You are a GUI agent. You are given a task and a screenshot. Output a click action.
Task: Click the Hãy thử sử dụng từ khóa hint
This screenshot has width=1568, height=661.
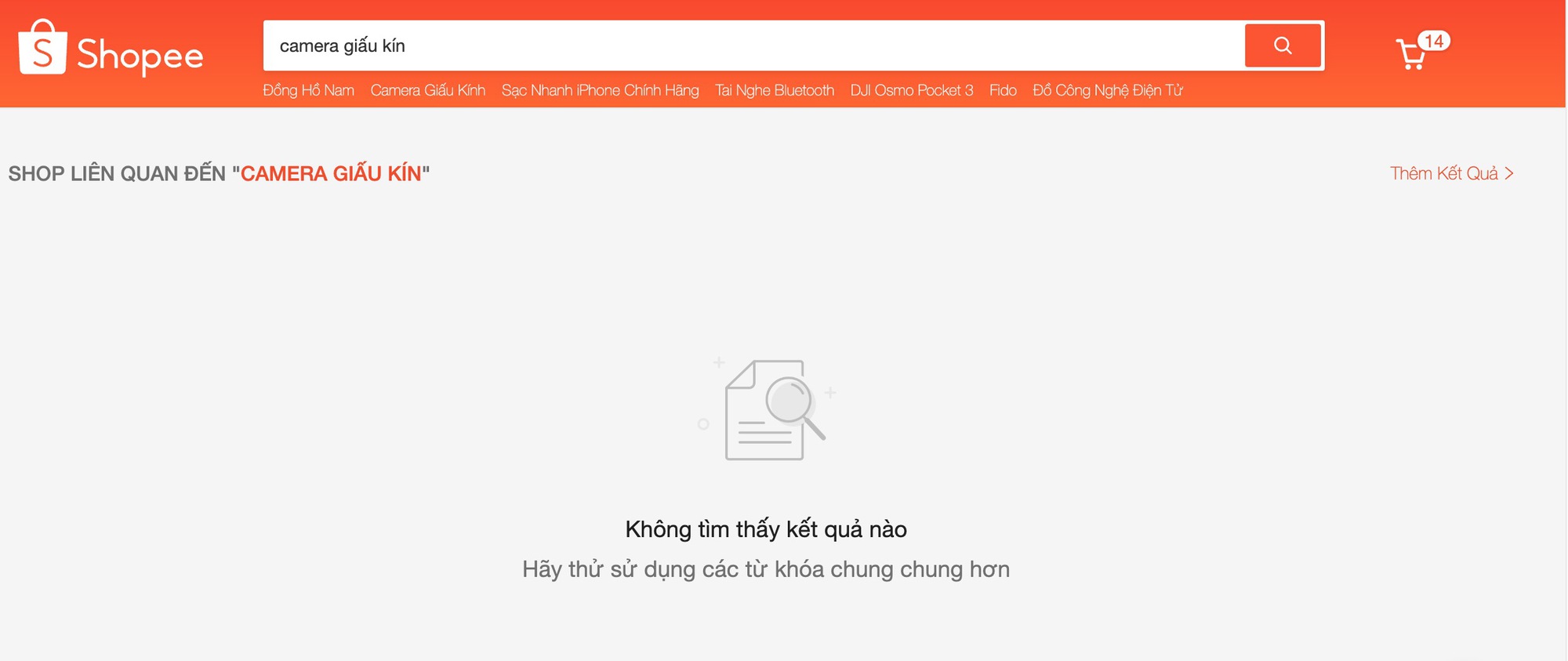tap(766, 569)
